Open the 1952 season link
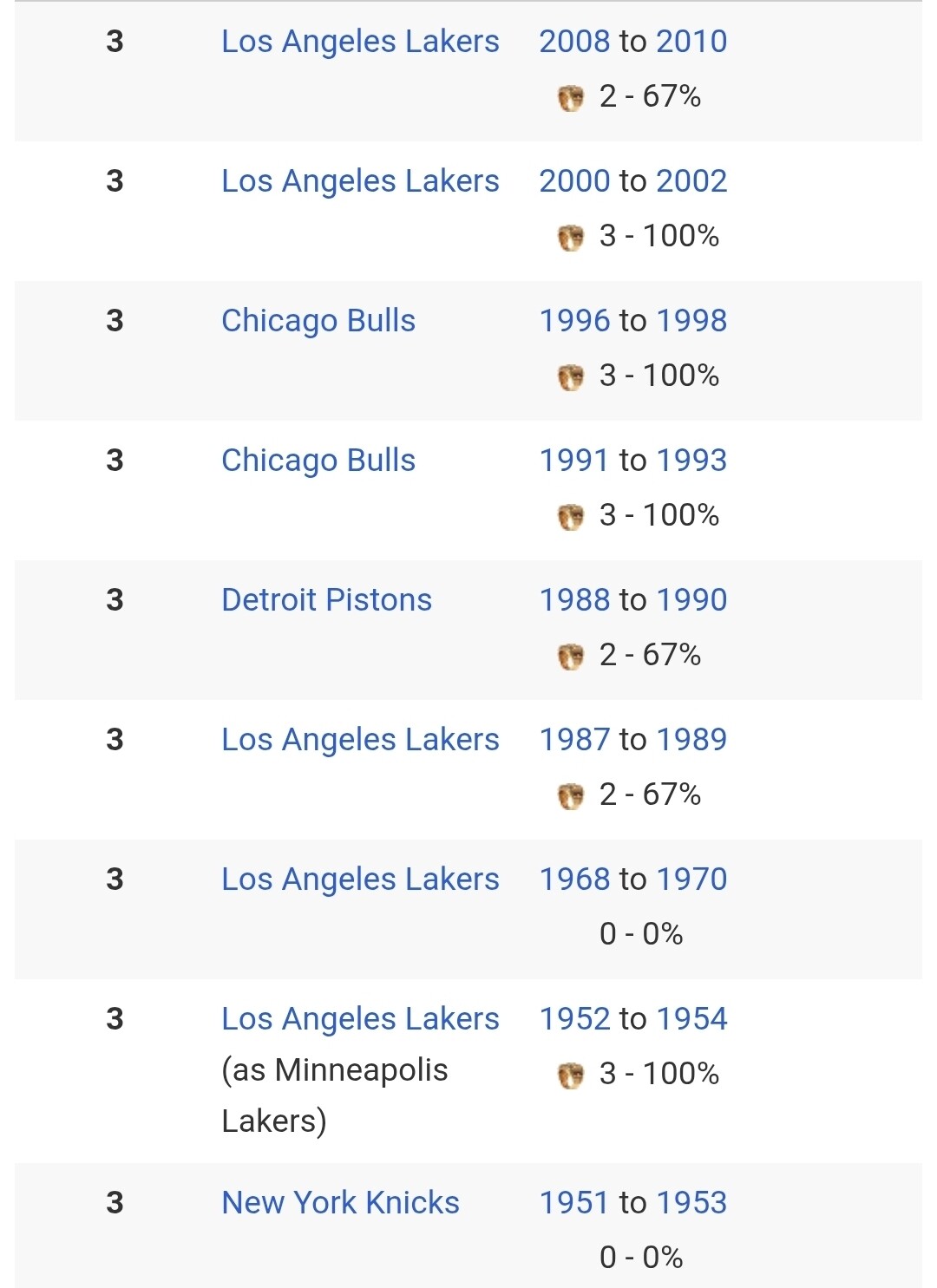 click(x=574, y=1018)
